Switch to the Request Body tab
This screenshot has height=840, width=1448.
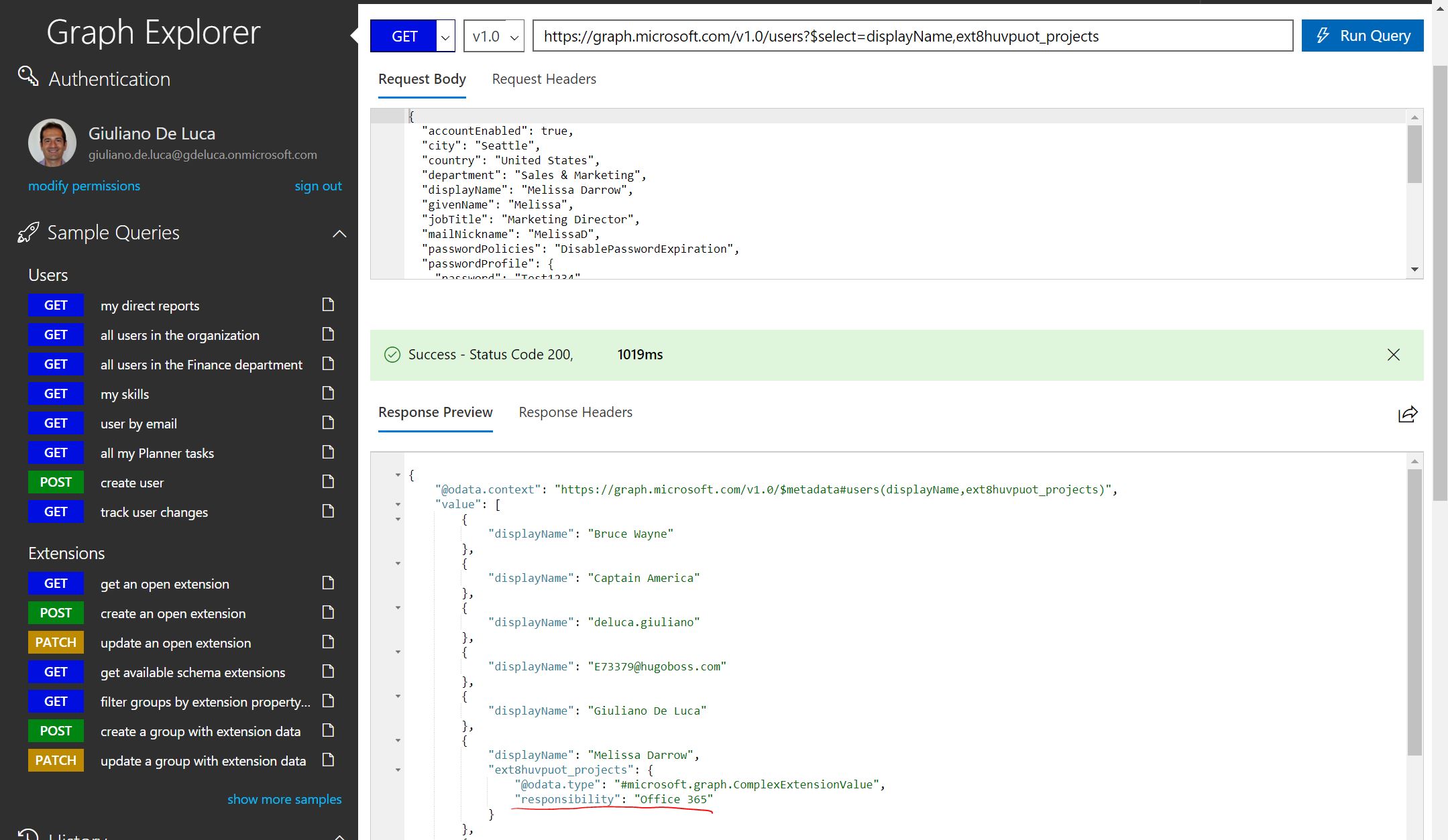pyautogui.click(x=422, y=79)
